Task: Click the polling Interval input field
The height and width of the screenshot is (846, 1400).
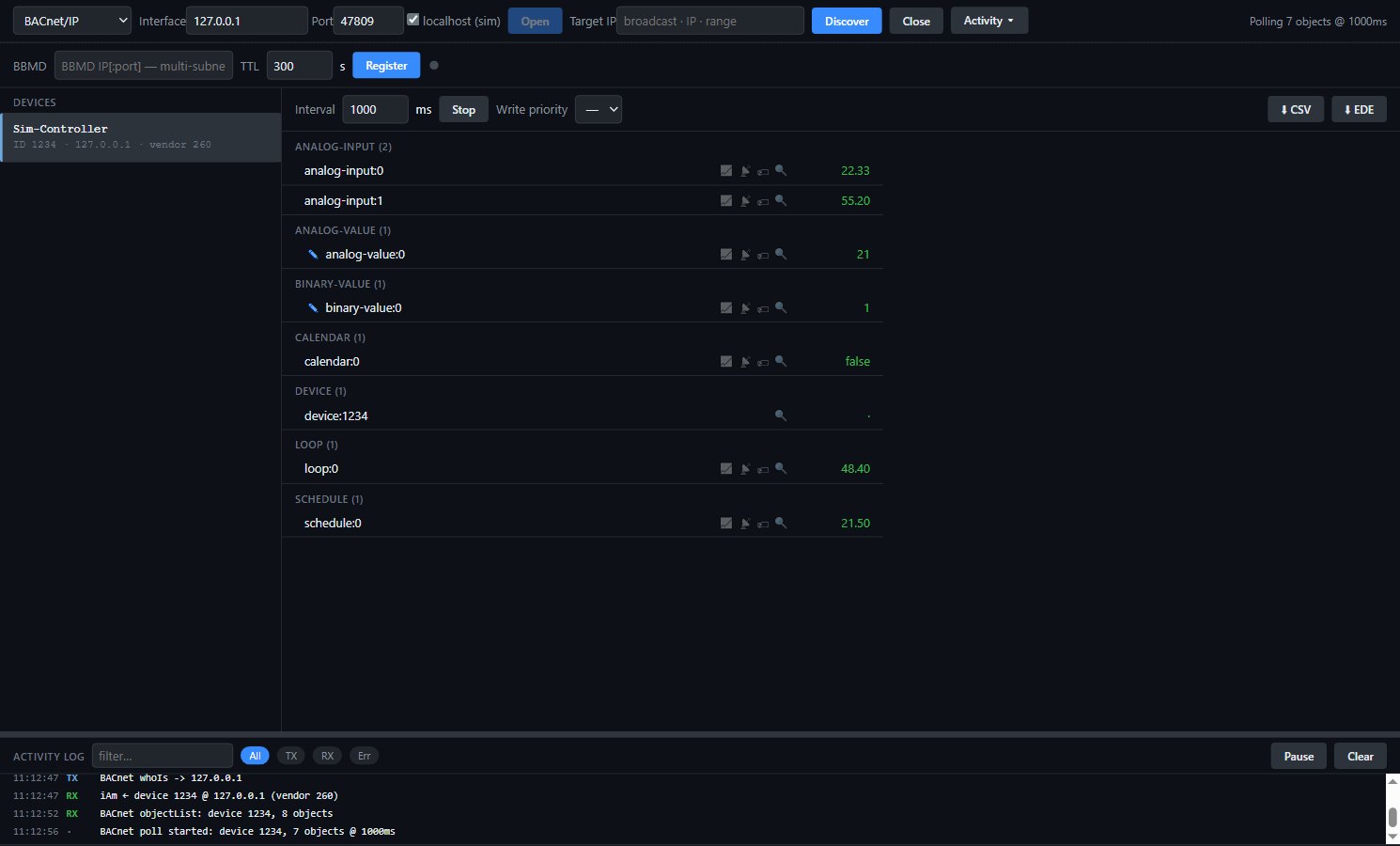Action: coord(375,110)
